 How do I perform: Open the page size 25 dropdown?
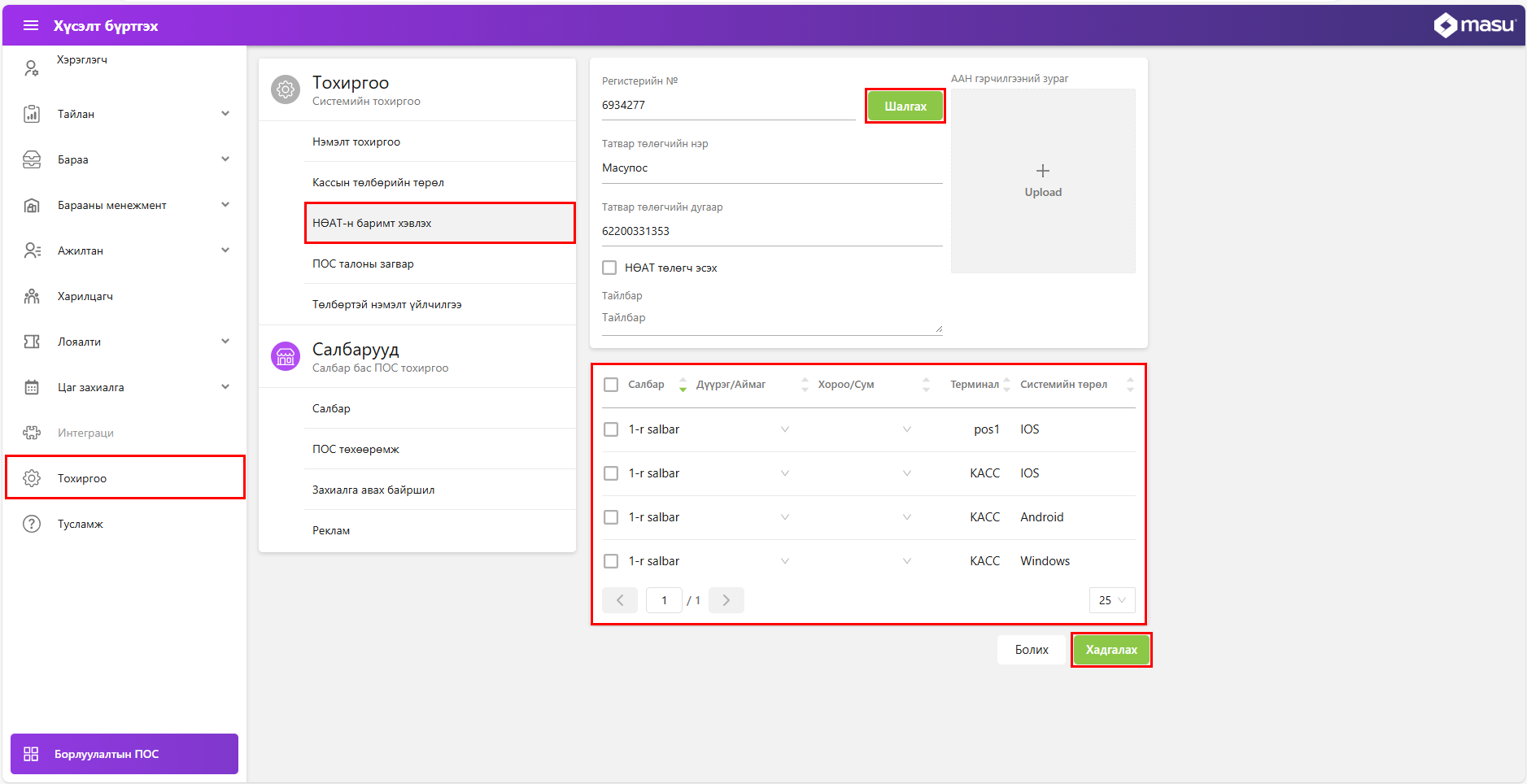point(1111,600)
